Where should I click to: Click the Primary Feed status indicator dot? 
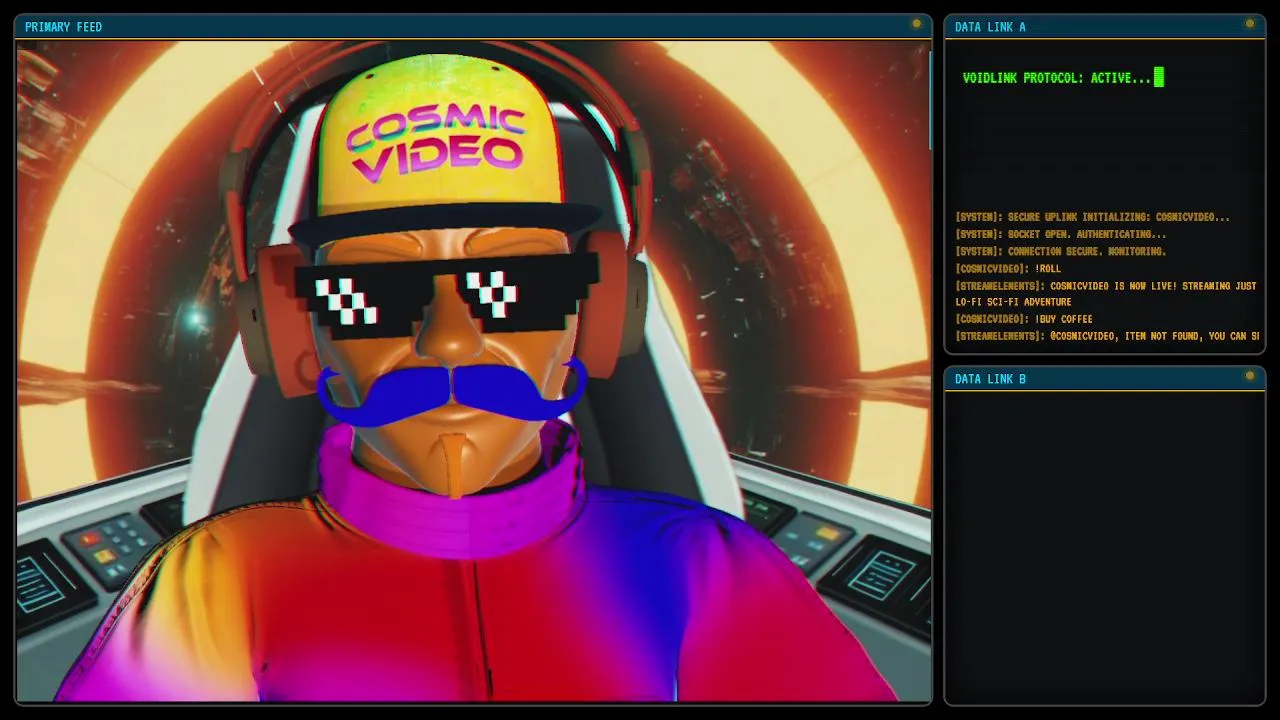916,24
